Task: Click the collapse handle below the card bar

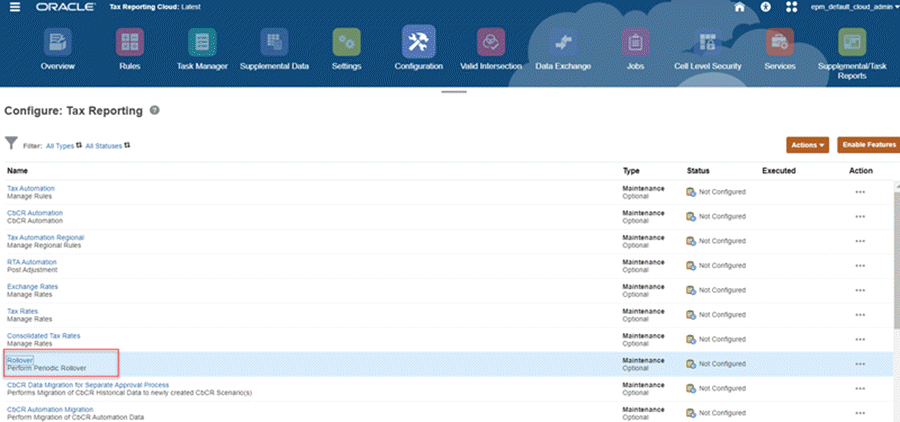Action: pos(454,91)
